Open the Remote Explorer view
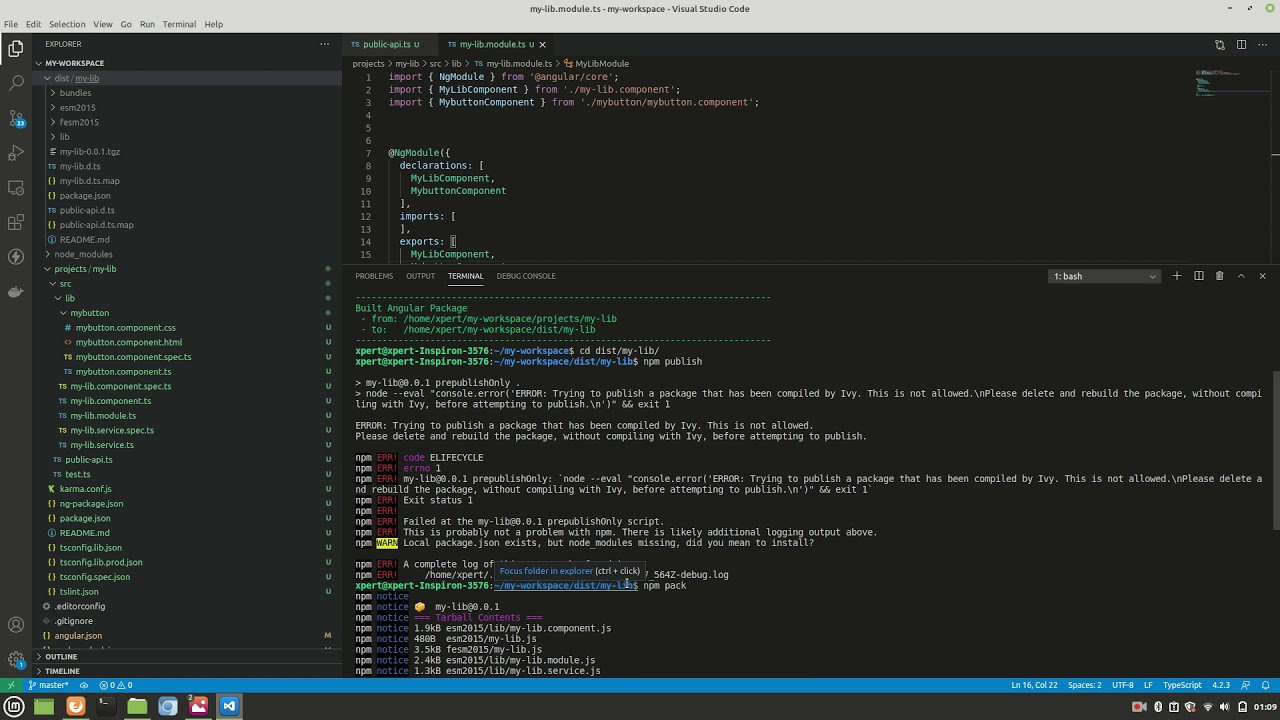This screenshot has height=720, width=1280. coord(16,188)
